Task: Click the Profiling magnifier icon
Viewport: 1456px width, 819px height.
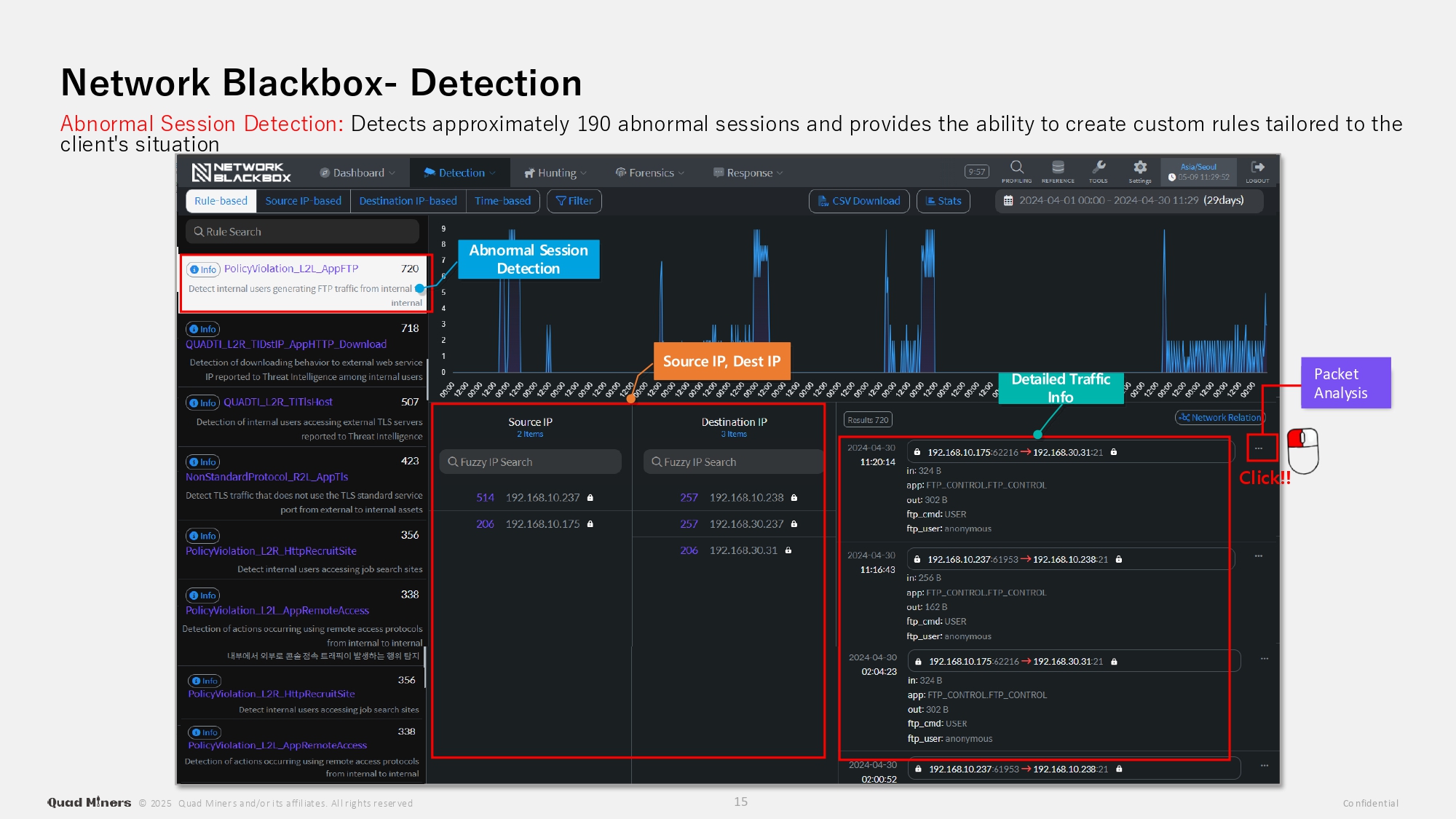Action: pyautogui.click(x=1016, y=167)
